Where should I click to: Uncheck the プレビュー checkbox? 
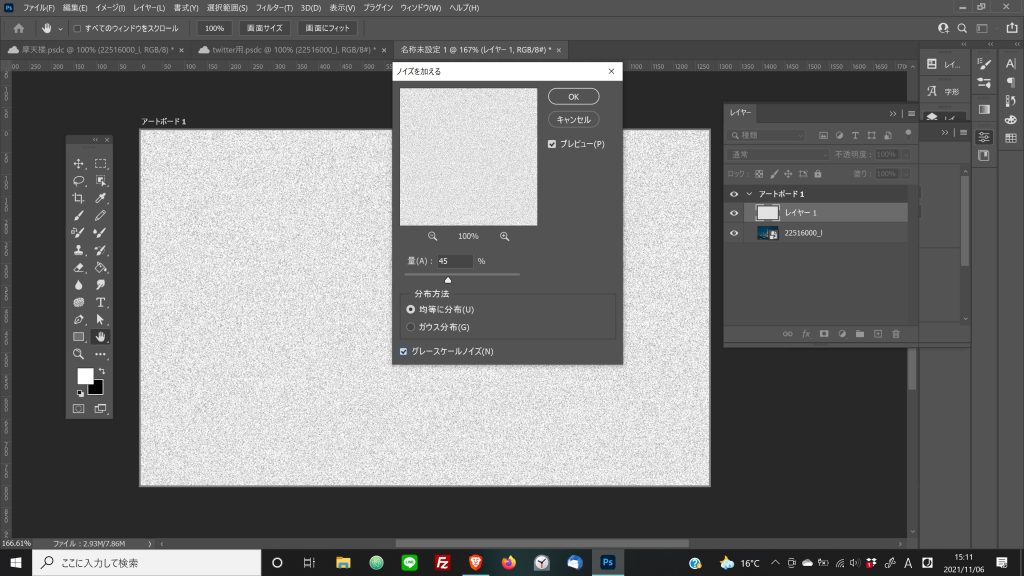pos(554,143)
